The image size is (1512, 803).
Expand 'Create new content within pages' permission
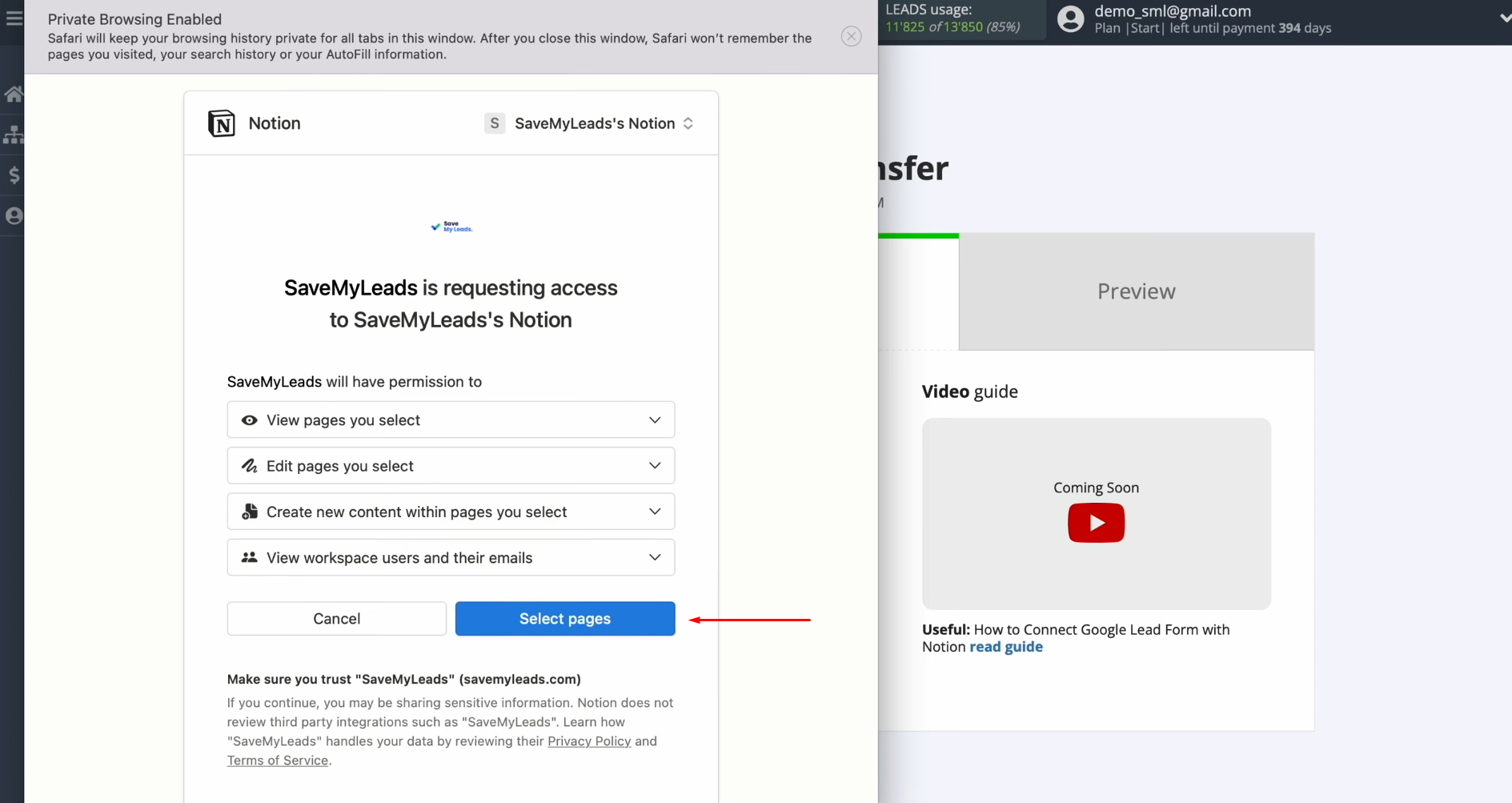point(451,512)
